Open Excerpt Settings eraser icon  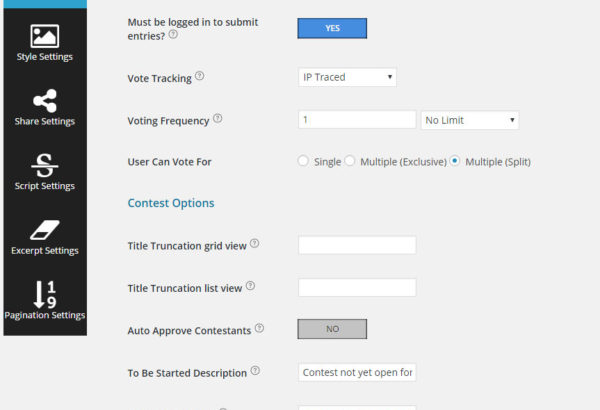(x=45, y=230)
